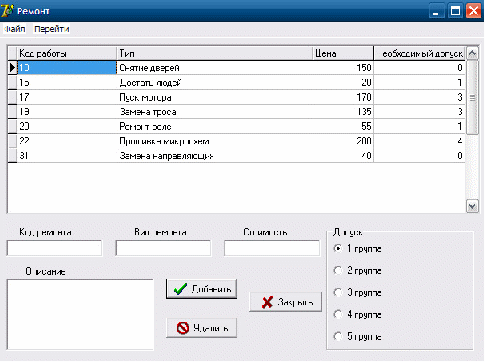485x362 pixels.
Task: Click the green checkmark Add button
Action: coord(201,289)
